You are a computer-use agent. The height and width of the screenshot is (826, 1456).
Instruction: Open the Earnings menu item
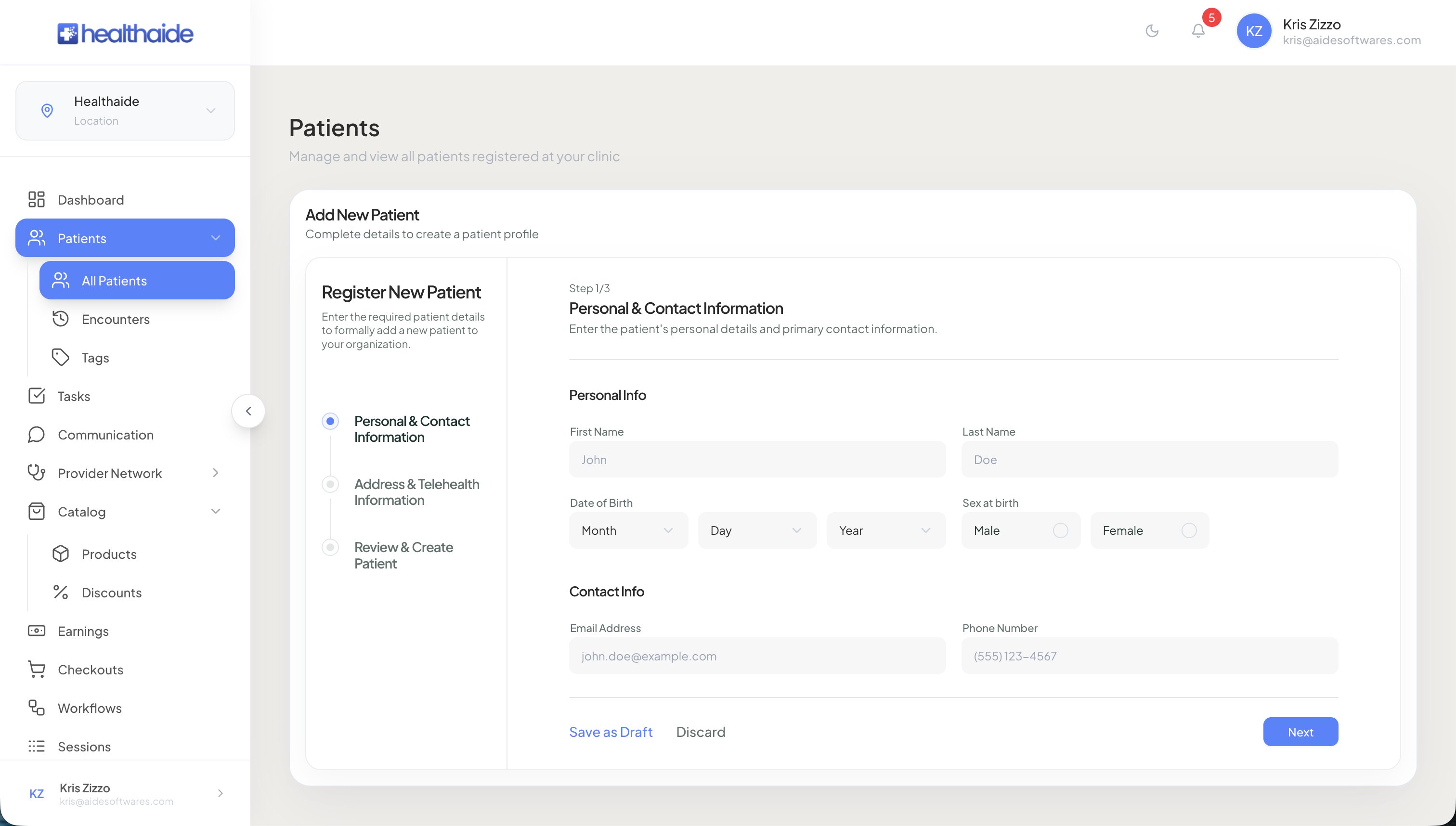tap(125, 631)
